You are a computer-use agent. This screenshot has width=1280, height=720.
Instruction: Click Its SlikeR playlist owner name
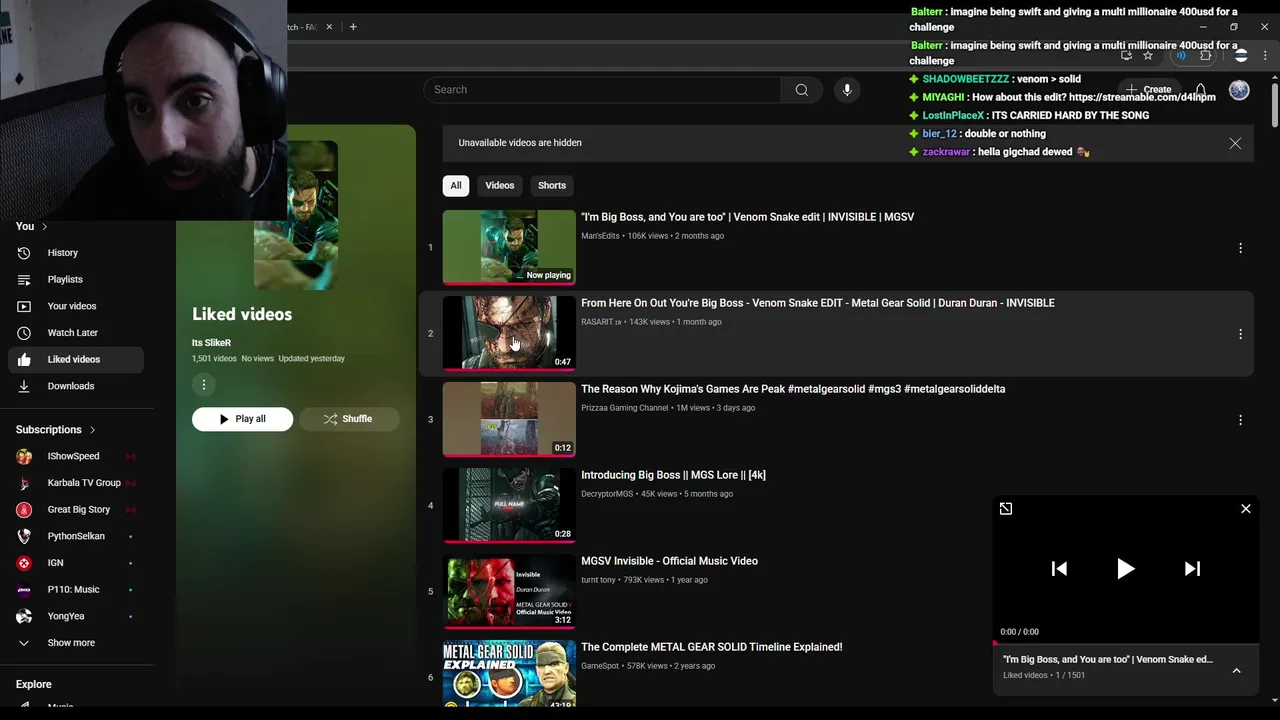coord(211,343)
